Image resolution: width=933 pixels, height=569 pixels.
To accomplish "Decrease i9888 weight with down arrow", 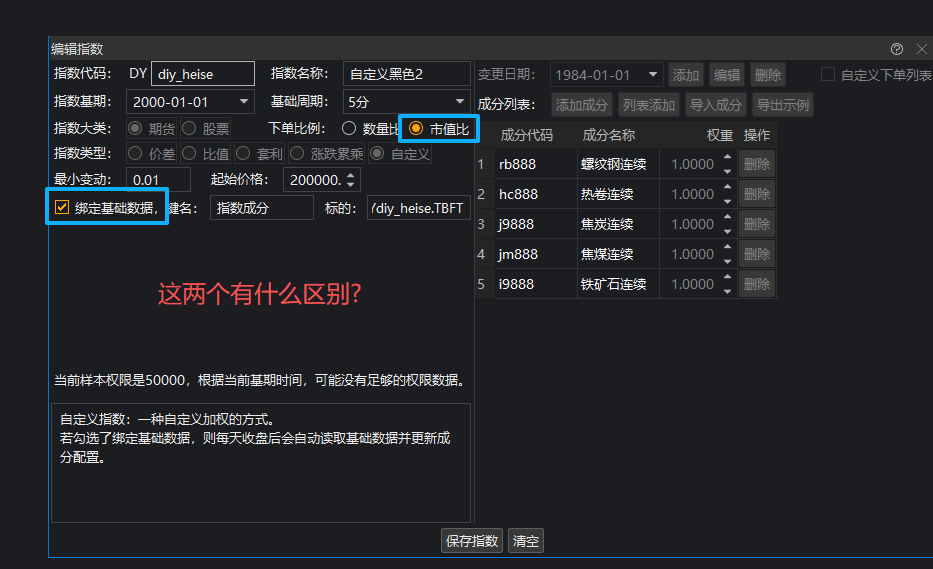I will (727, 290).
